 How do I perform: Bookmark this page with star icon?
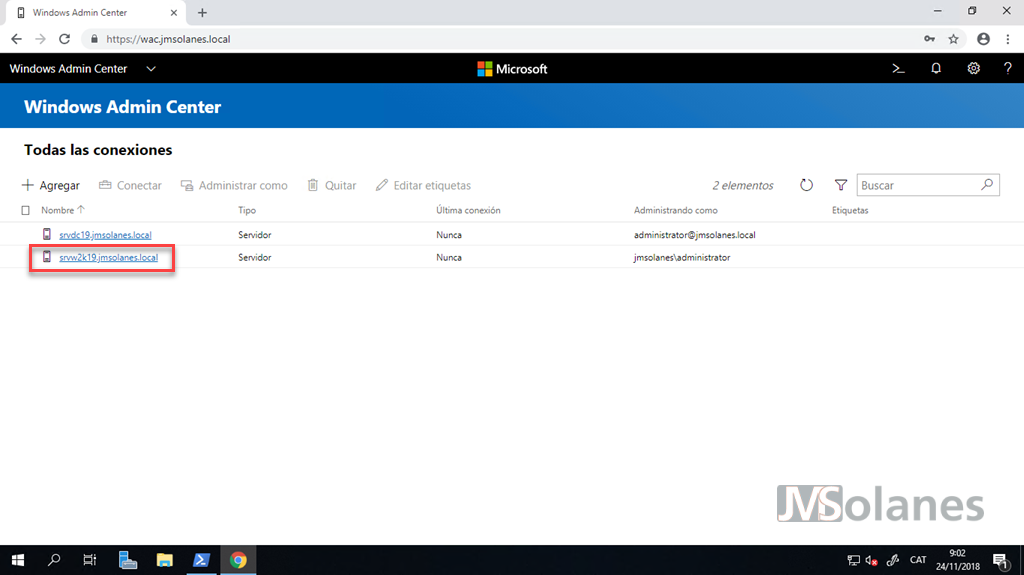(953, 39)
